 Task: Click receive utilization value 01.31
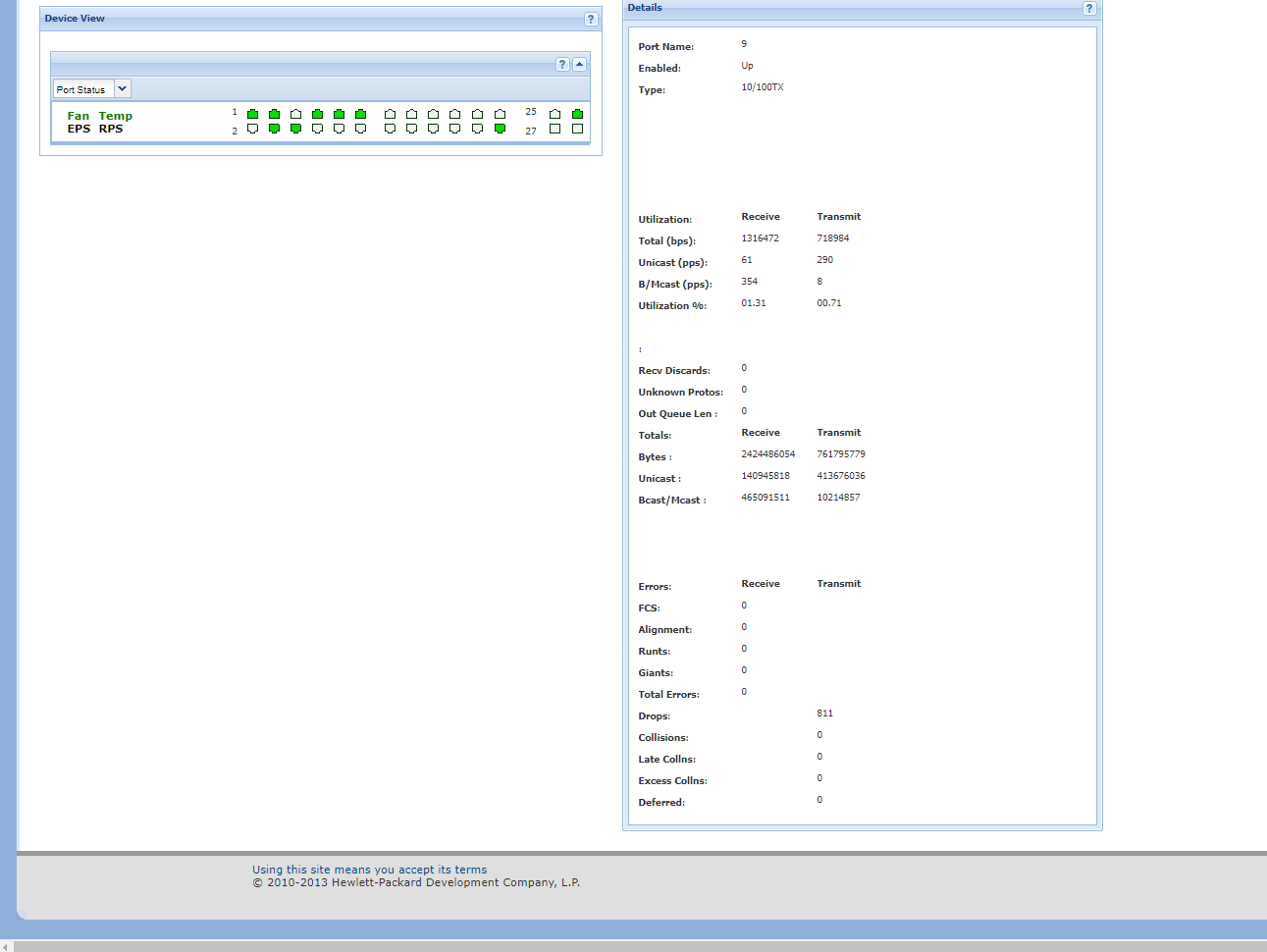[x=754, y=303]
